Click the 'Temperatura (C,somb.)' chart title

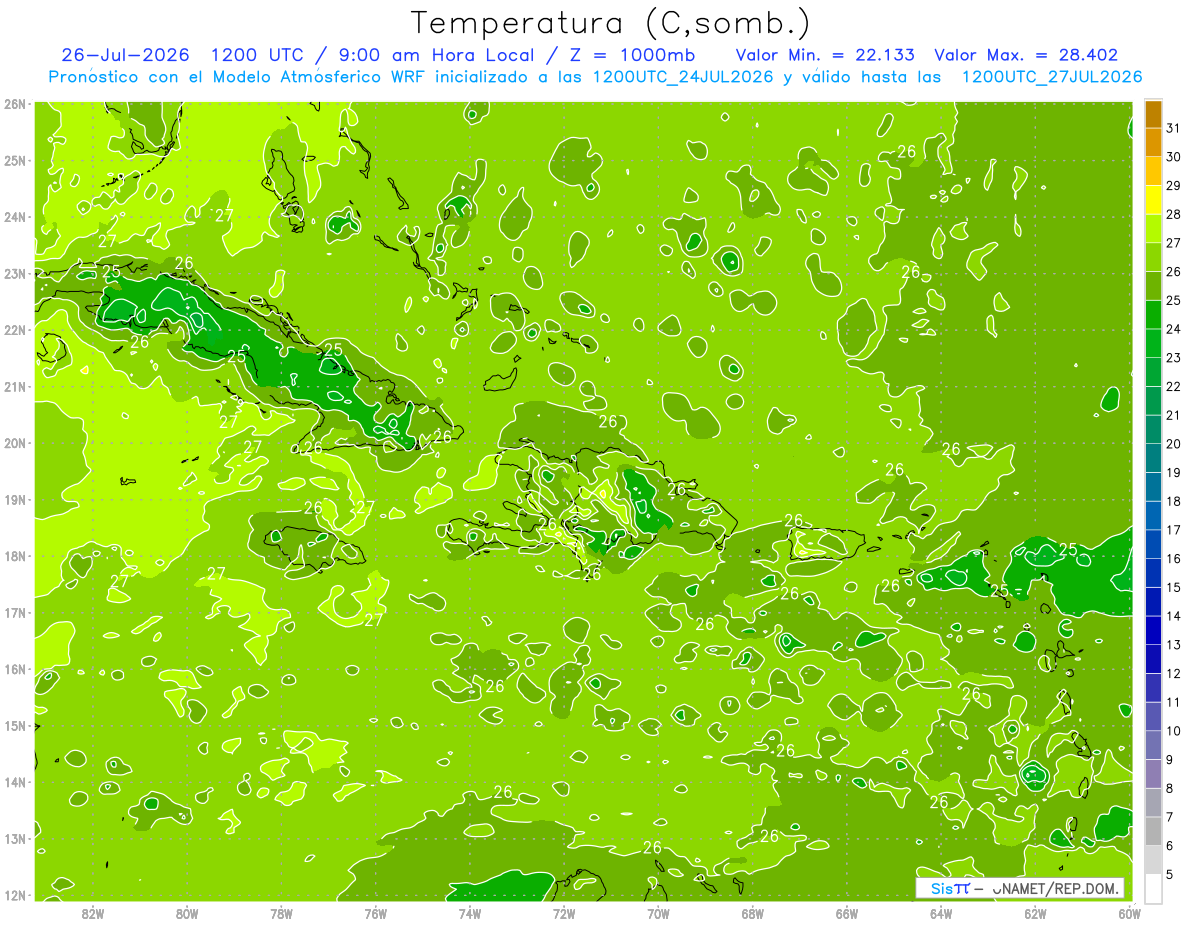(612, 23)
